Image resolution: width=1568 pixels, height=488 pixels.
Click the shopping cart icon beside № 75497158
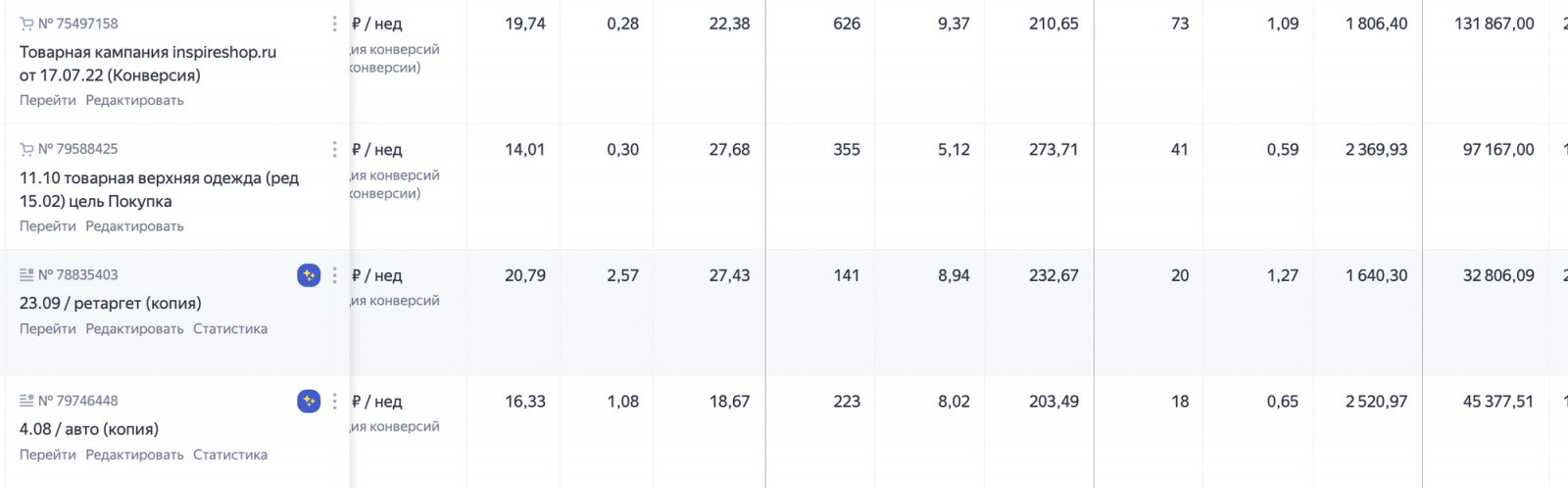pyautogui.click(x=26, y=24)
